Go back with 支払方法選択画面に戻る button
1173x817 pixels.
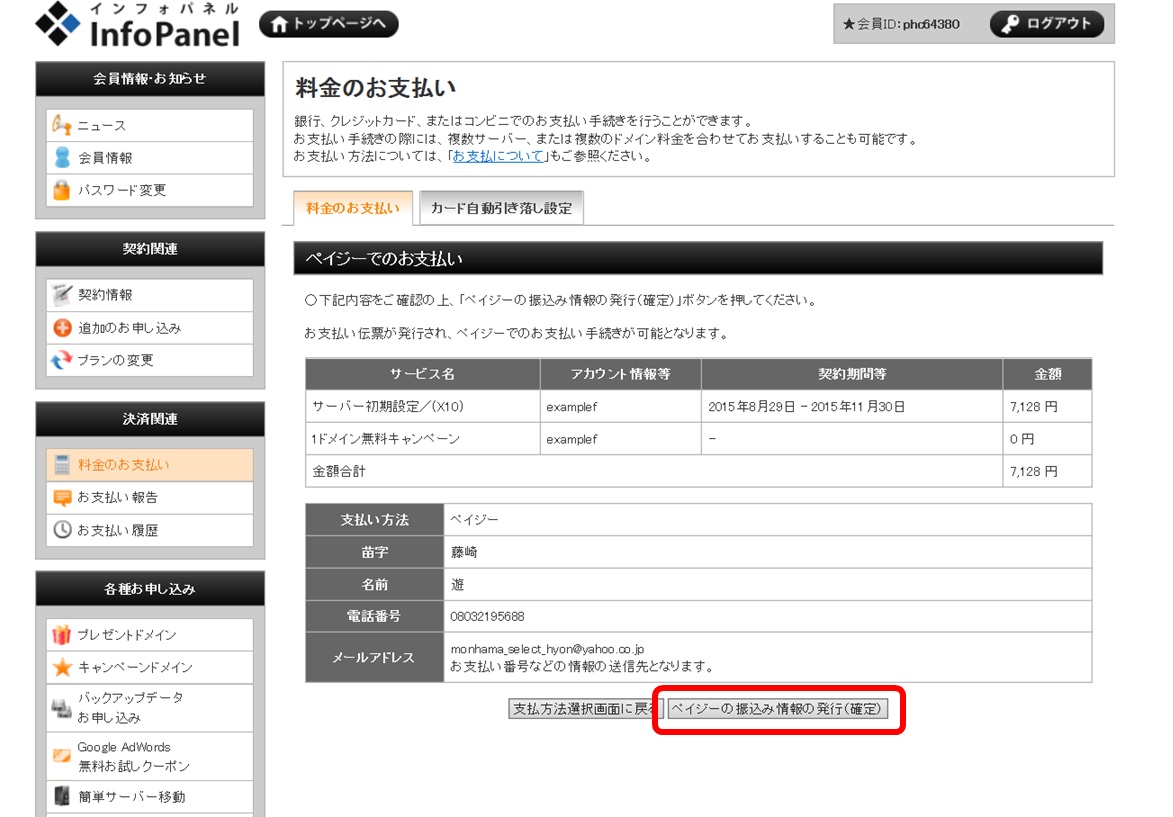pyautogui.click(x=585, y=709)
